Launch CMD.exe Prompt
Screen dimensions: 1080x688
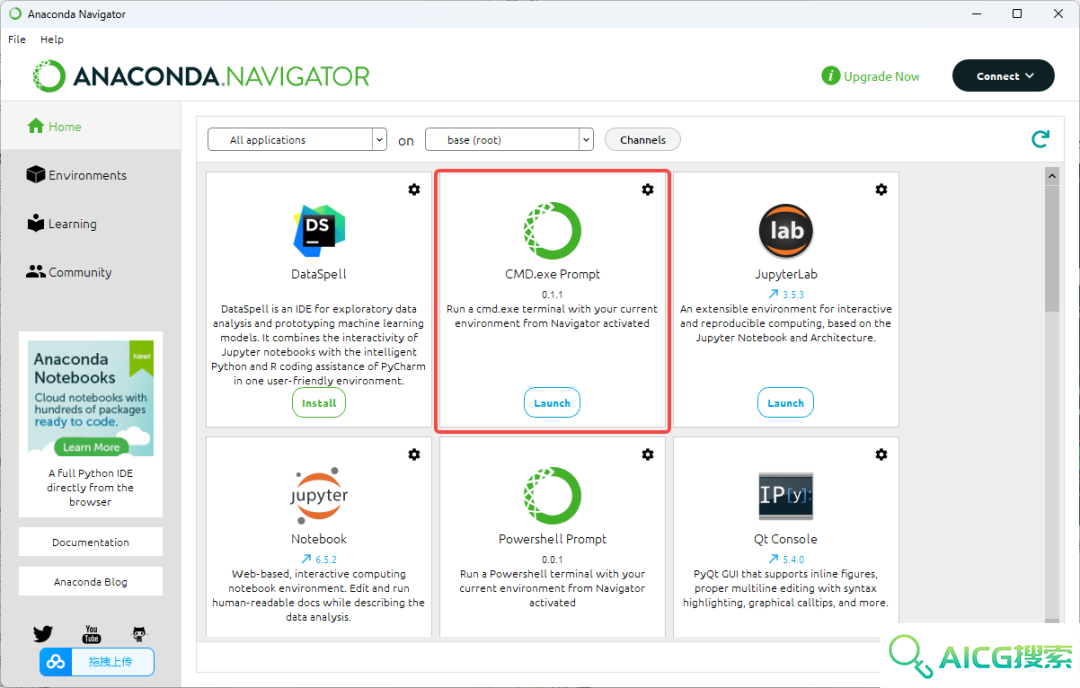coord(552,403)
